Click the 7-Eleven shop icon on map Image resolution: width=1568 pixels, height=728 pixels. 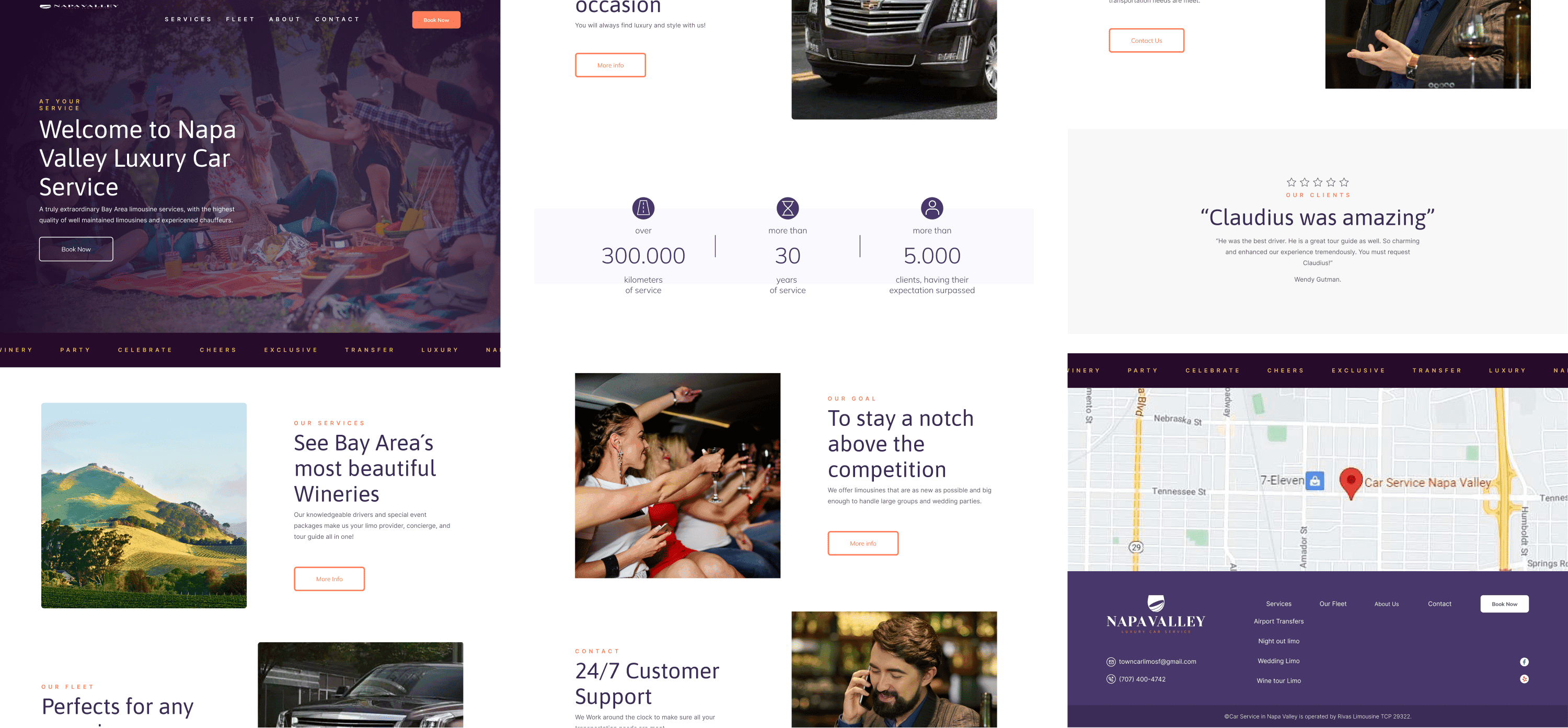click(x=1315, y=481)
